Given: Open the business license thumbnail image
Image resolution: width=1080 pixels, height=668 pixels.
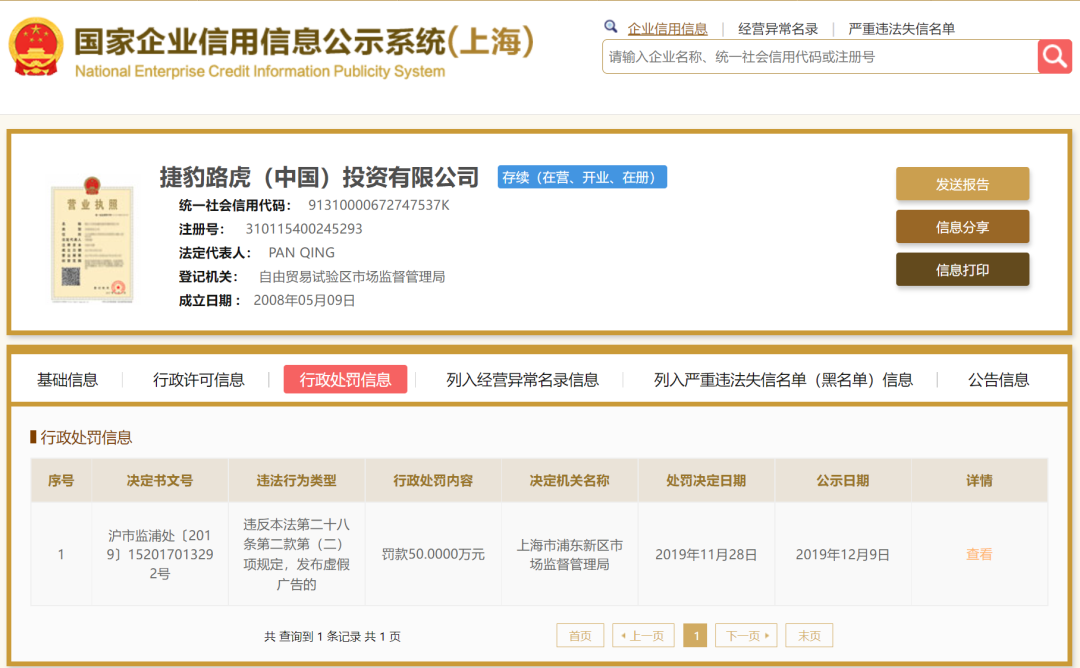Looking at the screenshot, I should pyautogui.click(x=92, y=240).
